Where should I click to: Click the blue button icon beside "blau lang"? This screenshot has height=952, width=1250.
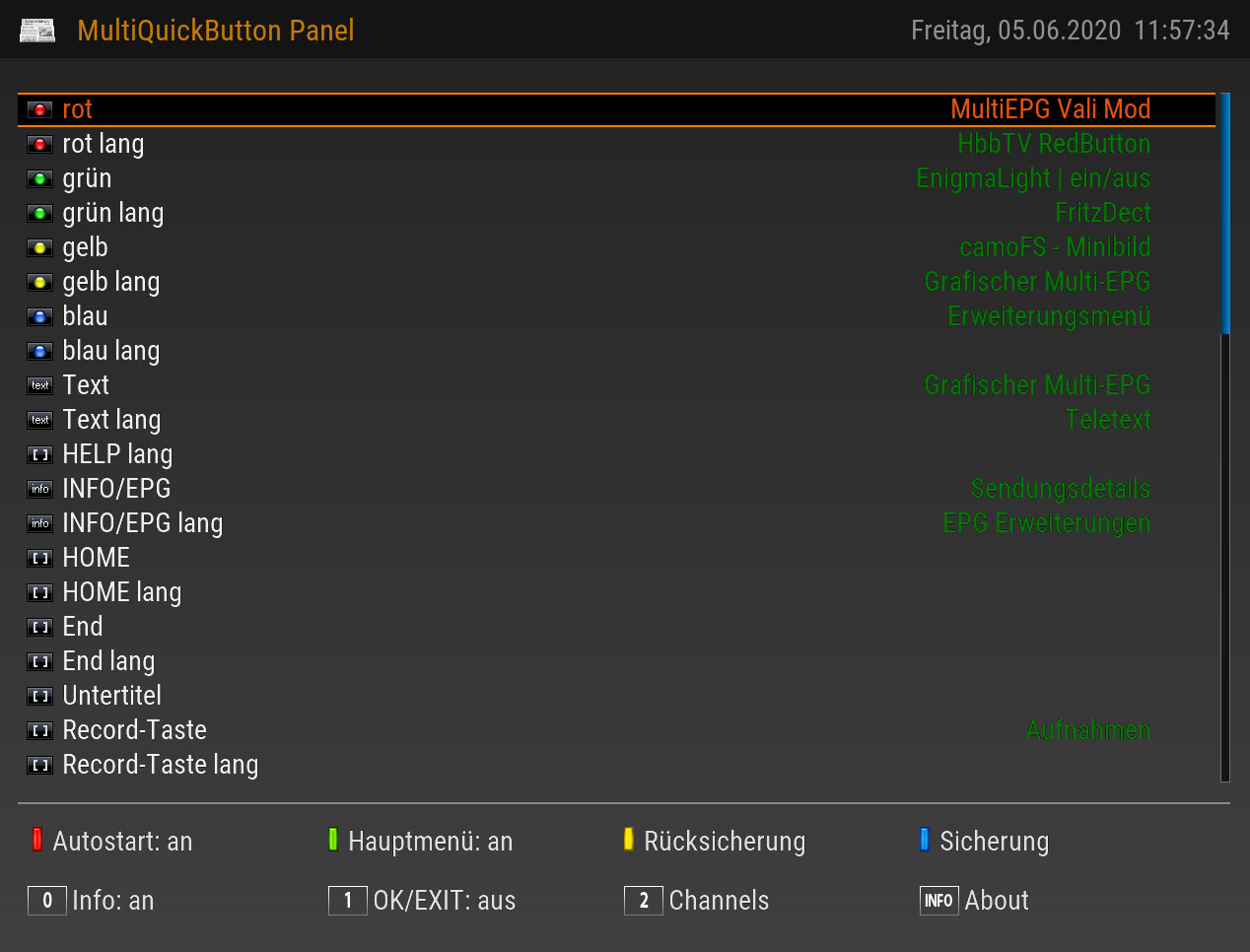tap(39, 352)
